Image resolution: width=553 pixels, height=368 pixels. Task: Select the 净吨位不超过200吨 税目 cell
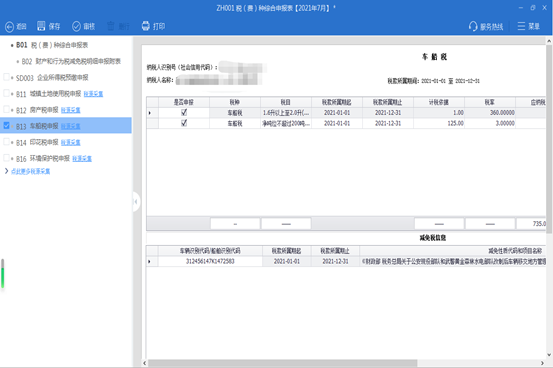pos(286,123)
